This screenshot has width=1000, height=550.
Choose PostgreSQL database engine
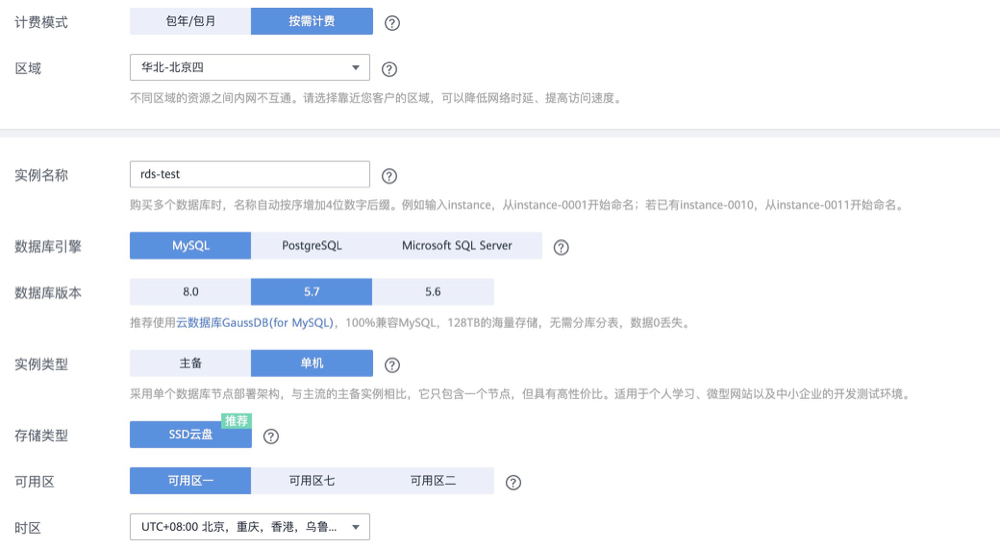[x=311, y=246]
